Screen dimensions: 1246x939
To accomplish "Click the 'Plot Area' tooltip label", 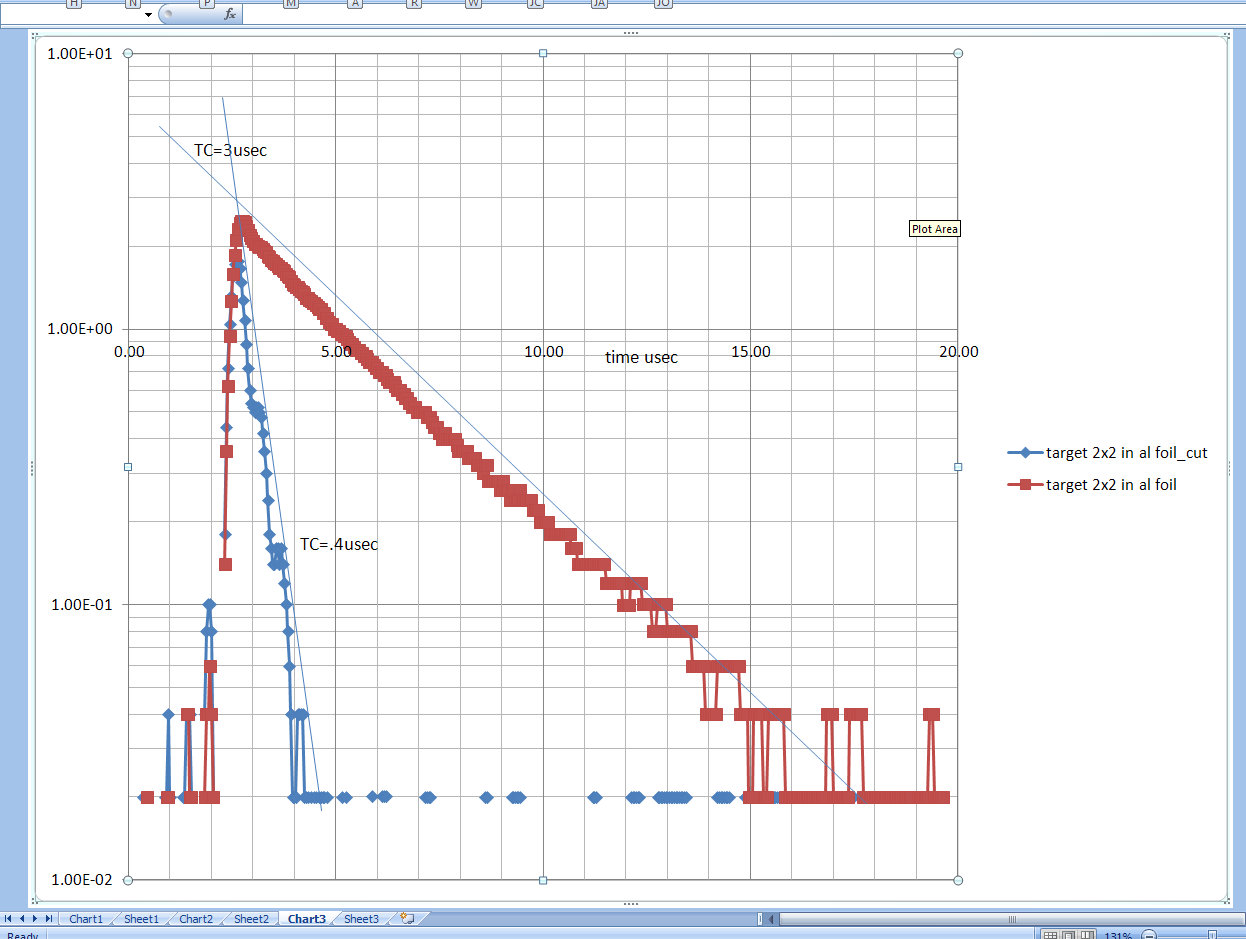I will point(935,229).
